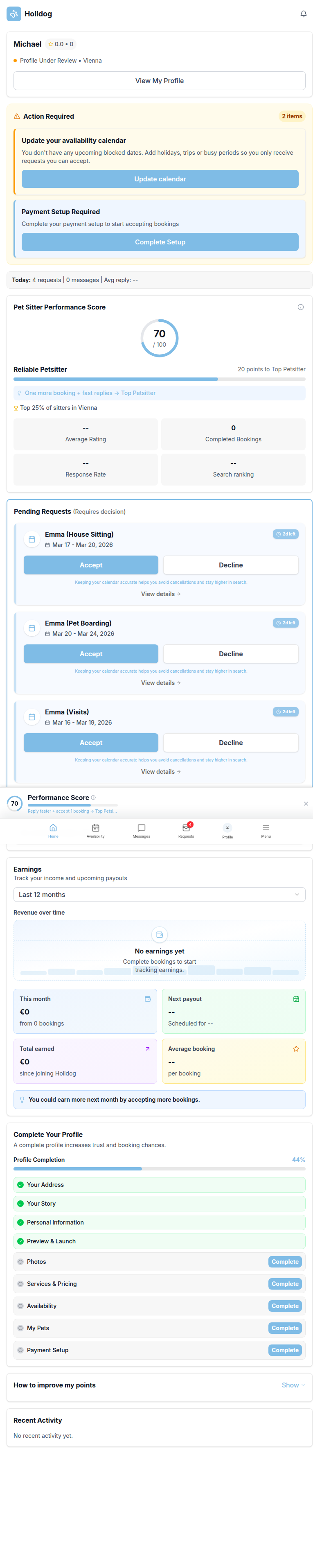Accept Emma (Visits) request
Viewport: 313px width, 1568px height.
tap(90, 743)
